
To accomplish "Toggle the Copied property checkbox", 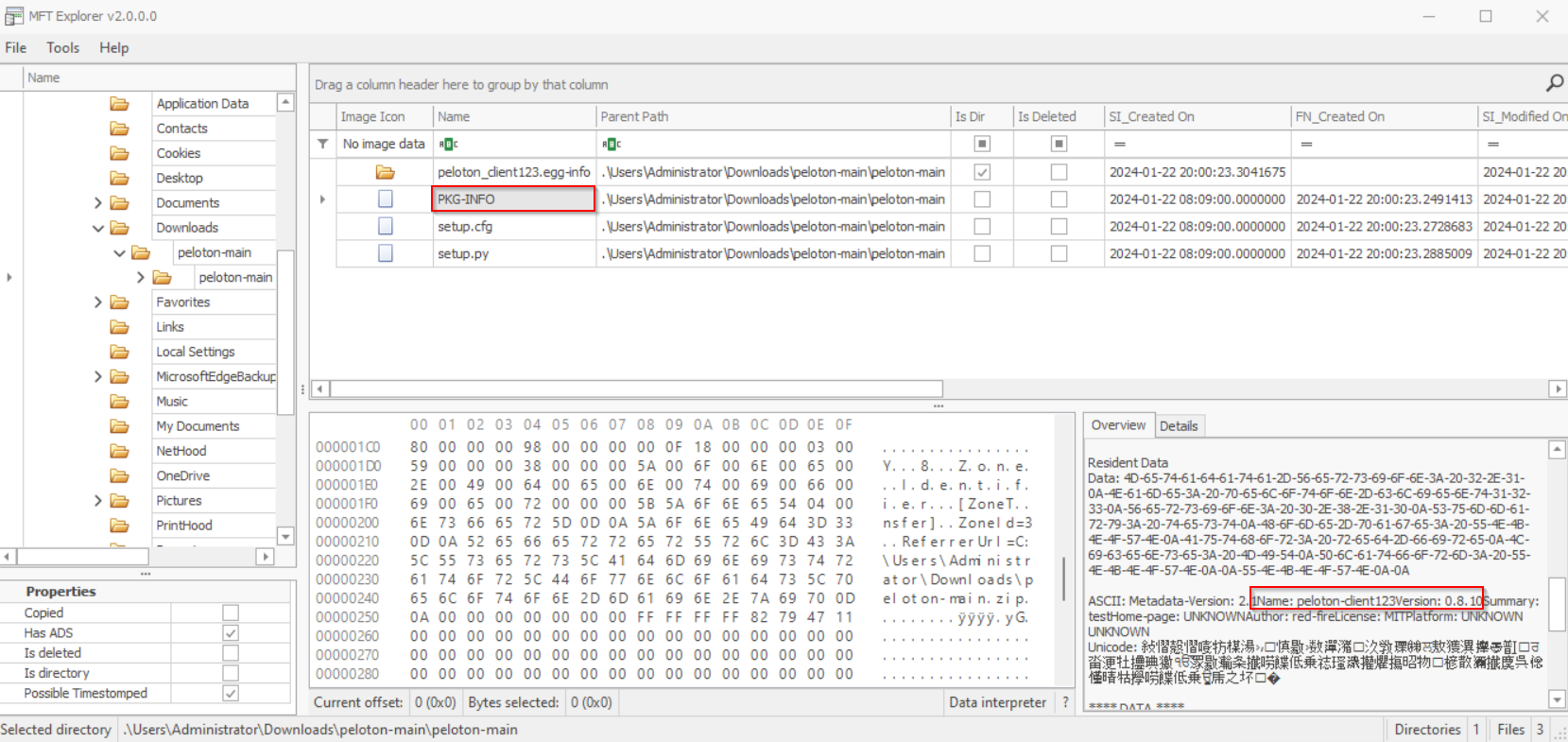I will coord(231,613).
